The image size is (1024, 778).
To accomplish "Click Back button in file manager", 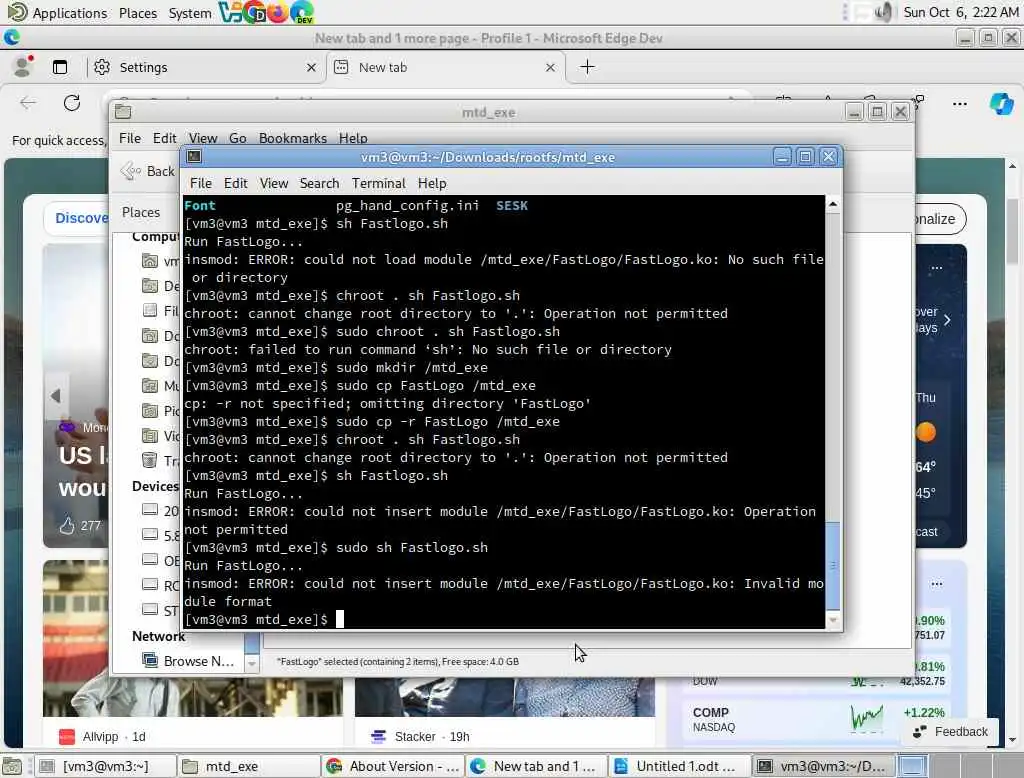I will click(x=148, y=171).
